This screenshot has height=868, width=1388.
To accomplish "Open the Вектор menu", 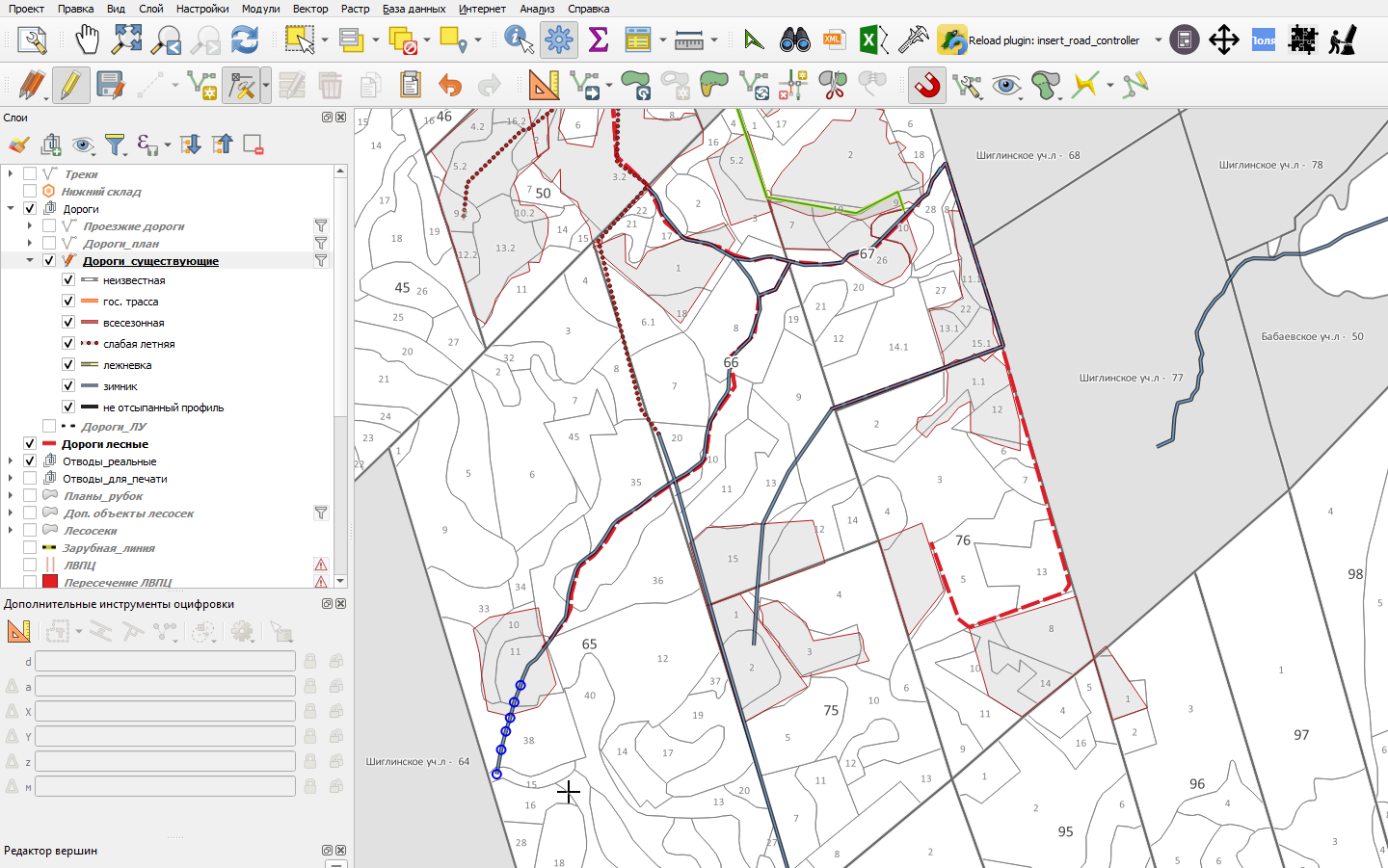I will pos(310,9).
